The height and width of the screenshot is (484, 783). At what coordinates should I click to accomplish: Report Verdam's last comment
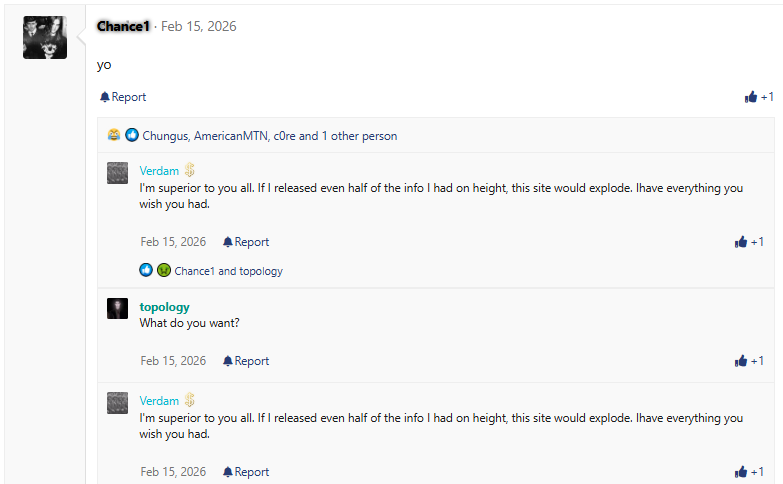point(246,472)
